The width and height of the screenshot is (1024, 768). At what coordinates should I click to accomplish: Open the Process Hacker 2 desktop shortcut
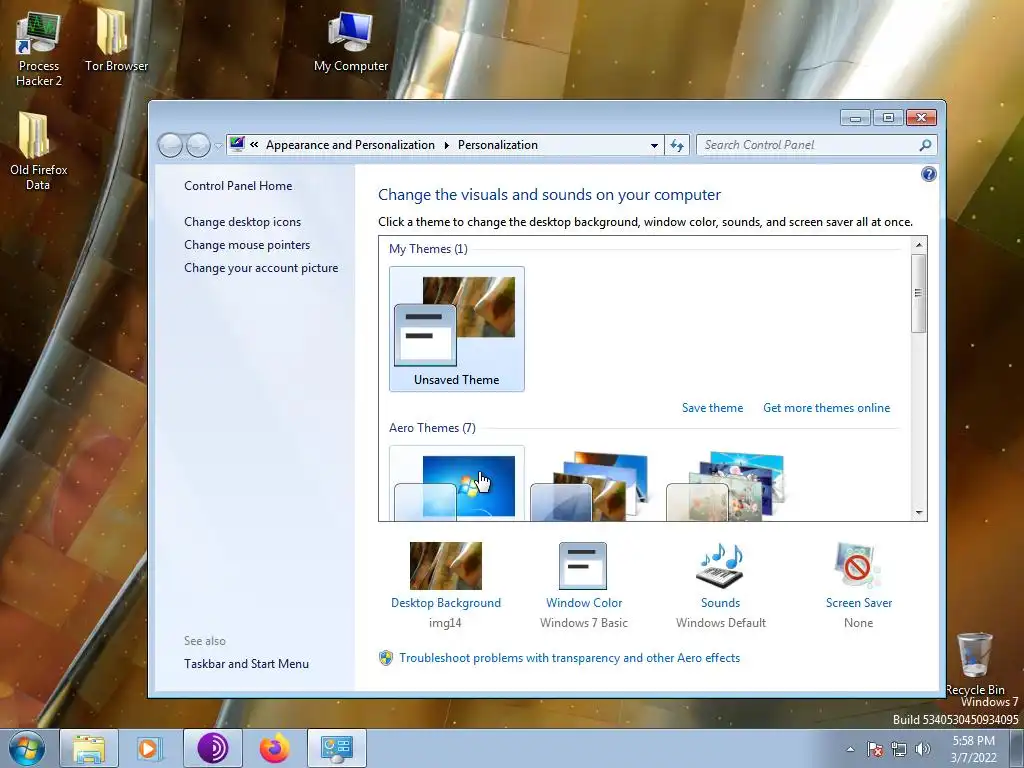39,48
